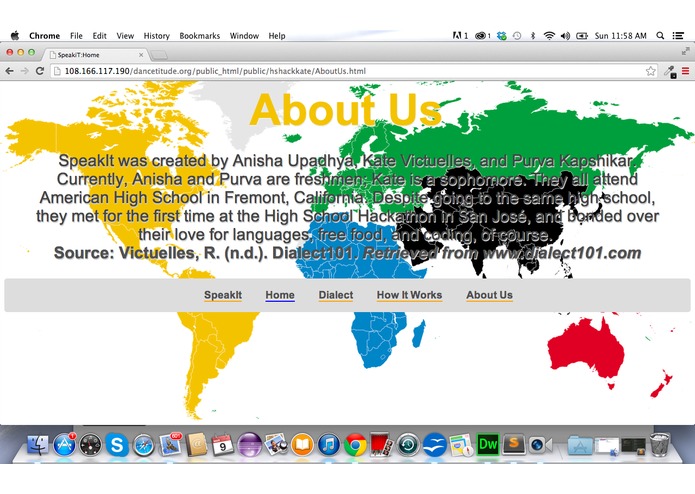This screenshot has height=494, width=695.
Task: Click the volume speaker icon
Action: tap(565, 36)
